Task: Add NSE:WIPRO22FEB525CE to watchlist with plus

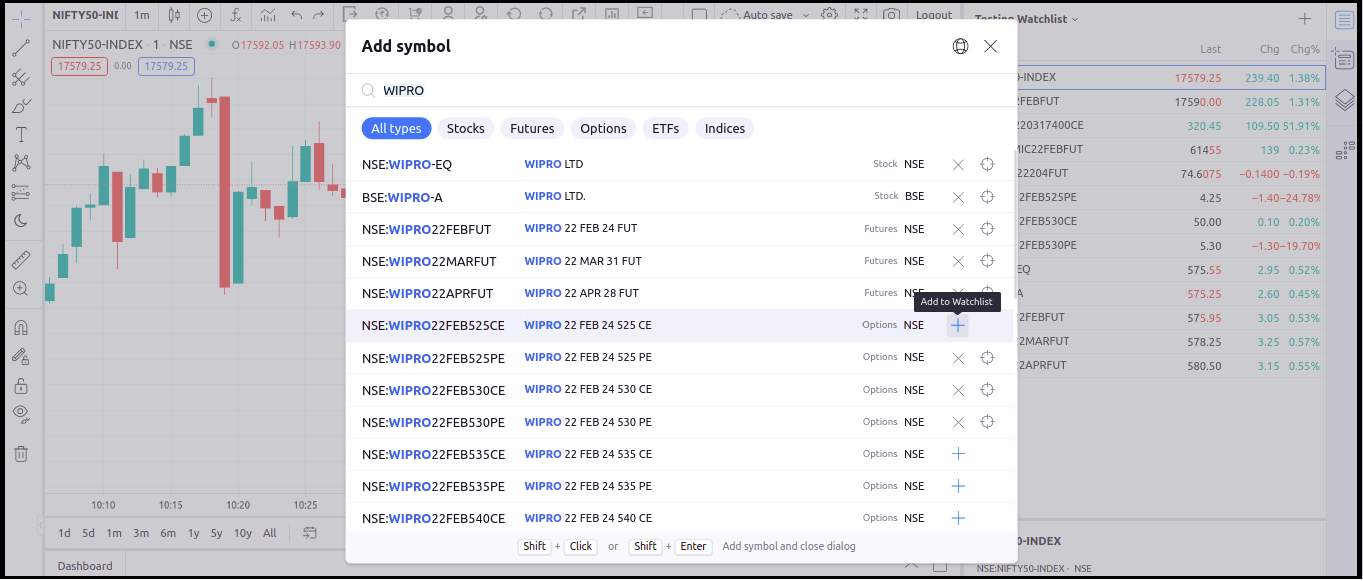Action: [958, 325]
